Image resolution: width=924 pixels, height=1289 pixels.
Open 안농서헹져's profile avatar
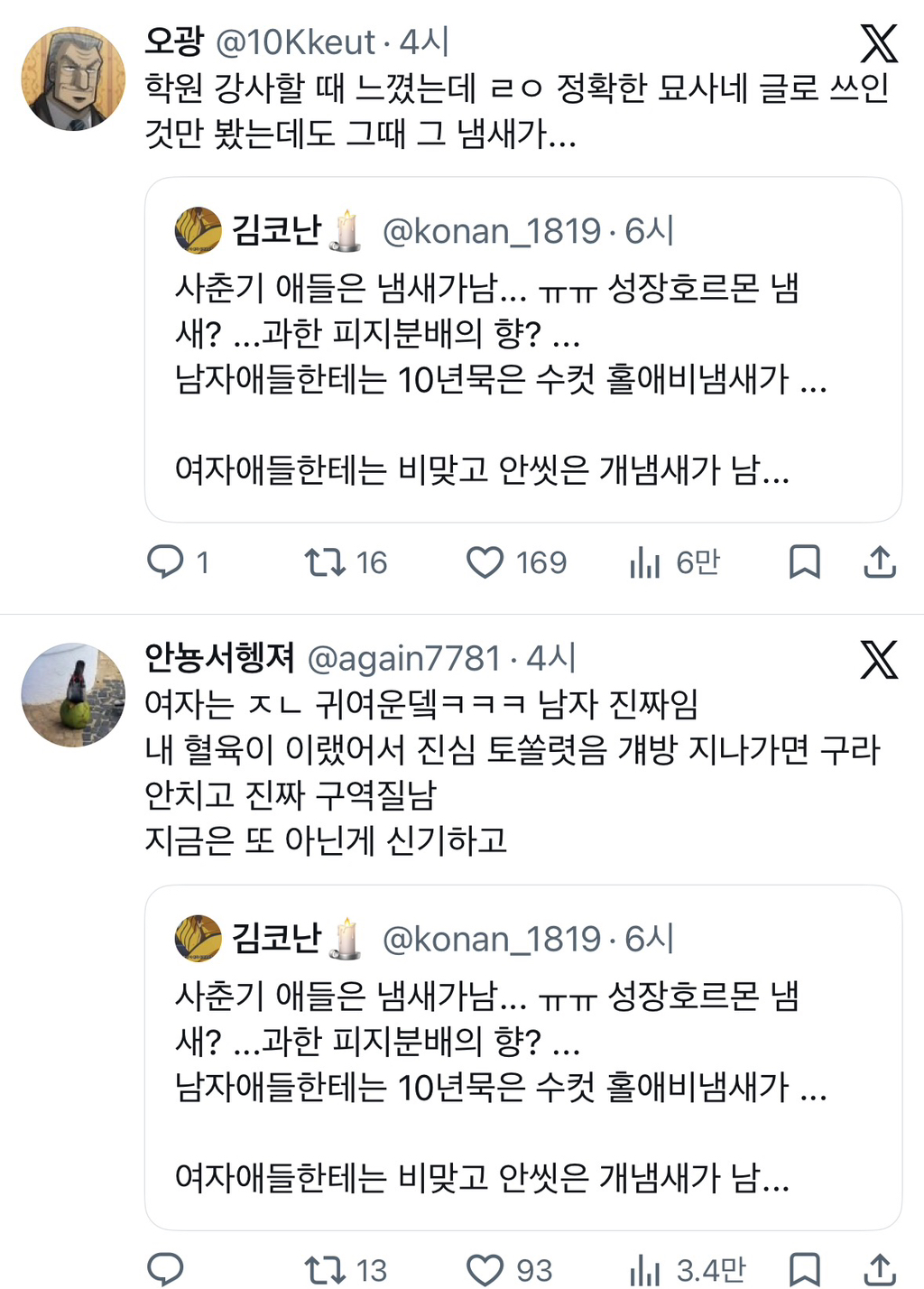click(73, 695)
